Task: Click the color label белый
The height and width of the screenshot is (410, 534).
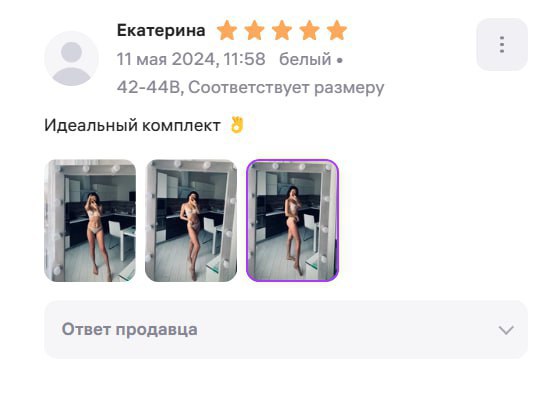Action: coord(305,59)
